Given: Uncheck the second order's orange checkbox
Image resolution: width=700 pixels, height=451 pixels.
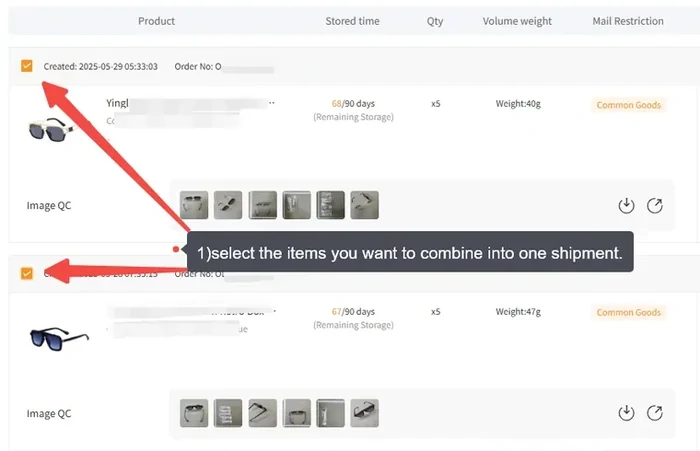Looking at the screenshot, I should click(27, 273).
